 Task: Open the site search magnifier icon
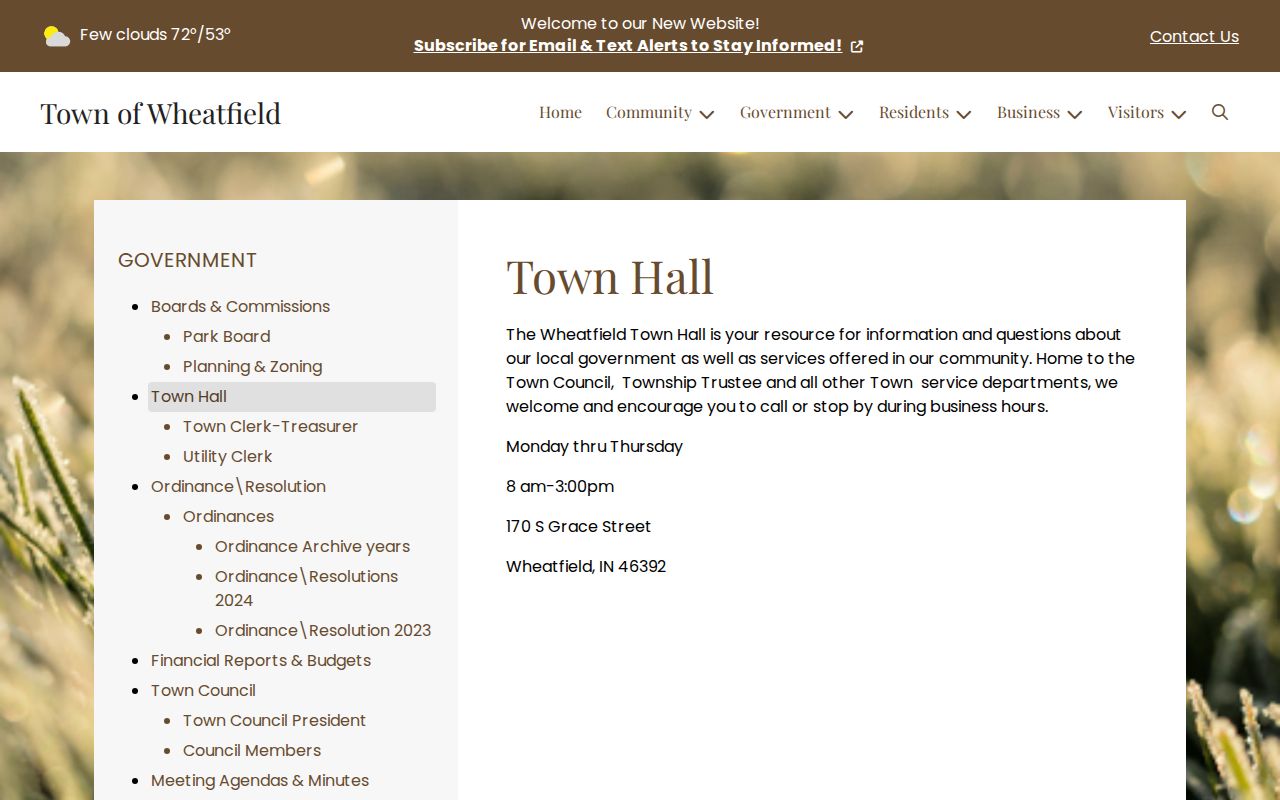[1220, 112]
